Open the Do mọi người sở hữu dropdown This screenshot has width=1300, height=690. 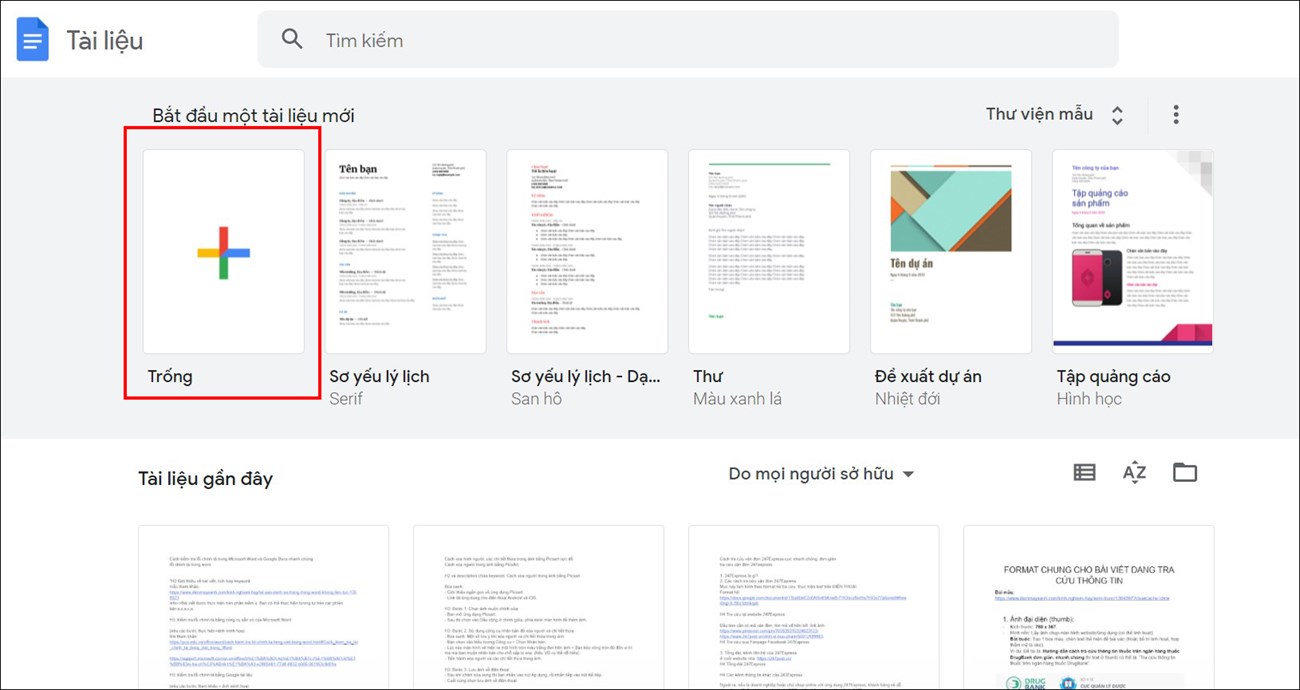tap(821, 474)
